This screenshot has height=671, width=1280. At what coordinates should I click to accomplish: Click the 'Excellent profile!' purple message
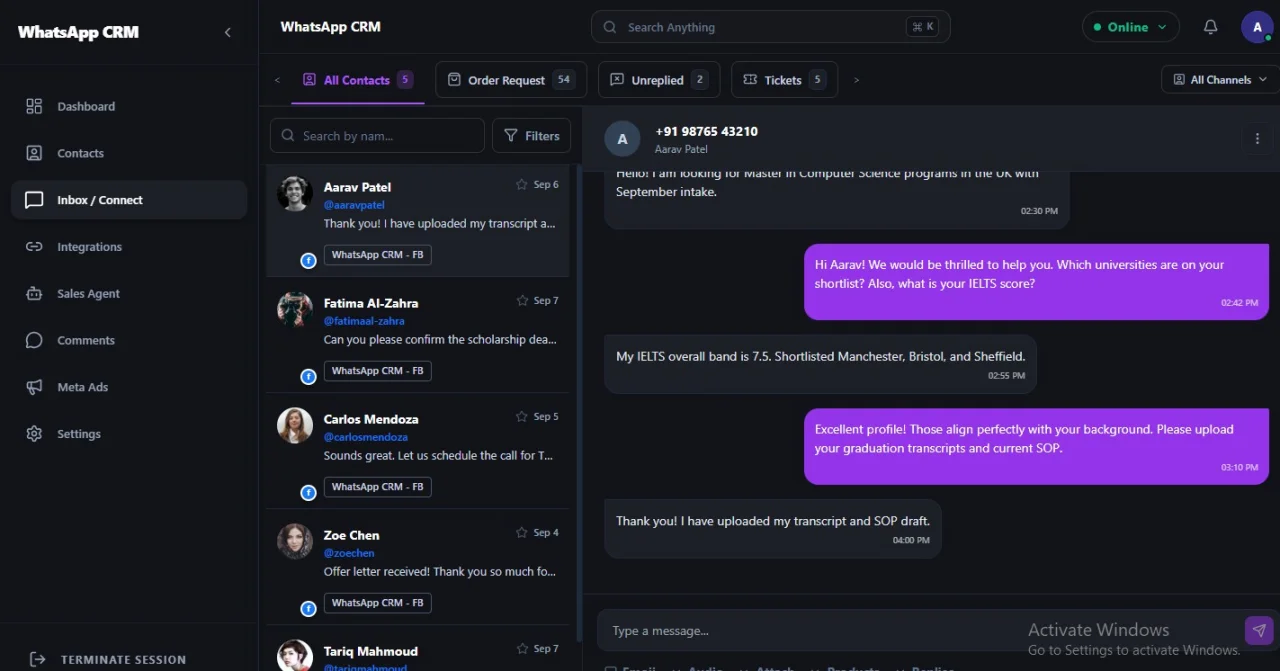(x=1036, y=447)
